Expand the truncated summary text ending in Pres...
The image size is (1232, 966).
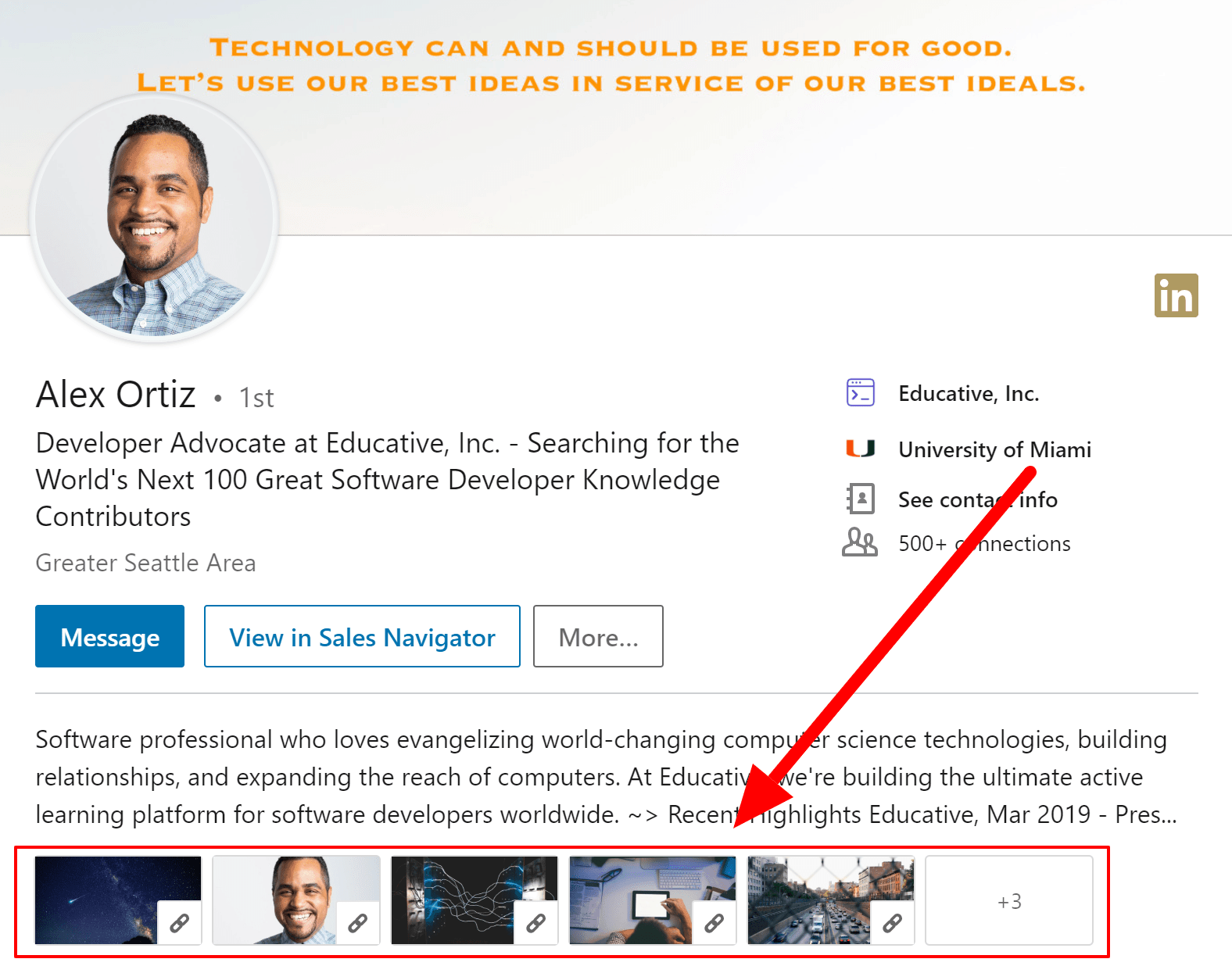(1146, 814)
